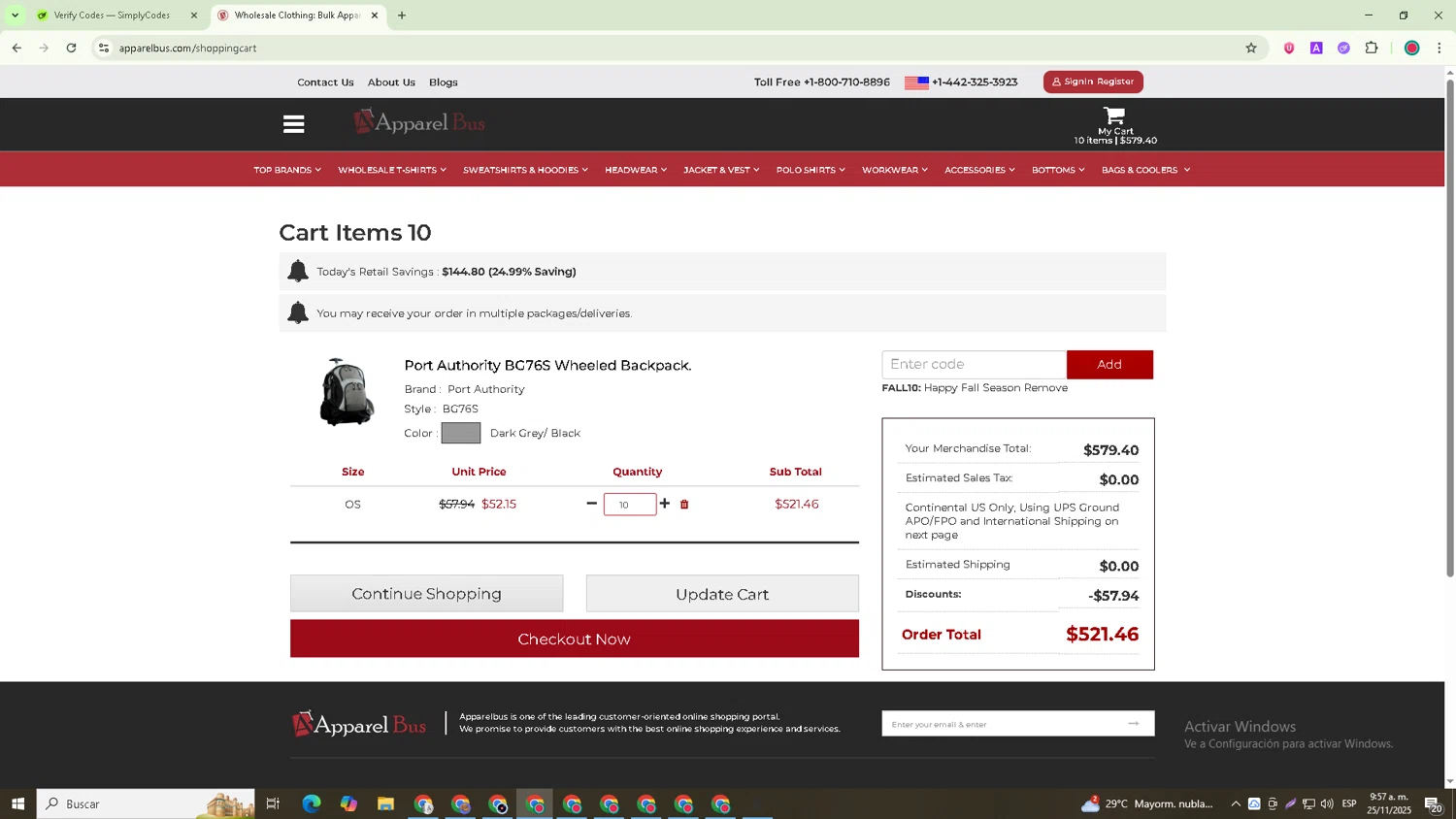Screen dimensions: 1456x819
Task: Click Continue Shopping button
Action: click(426, 594)
